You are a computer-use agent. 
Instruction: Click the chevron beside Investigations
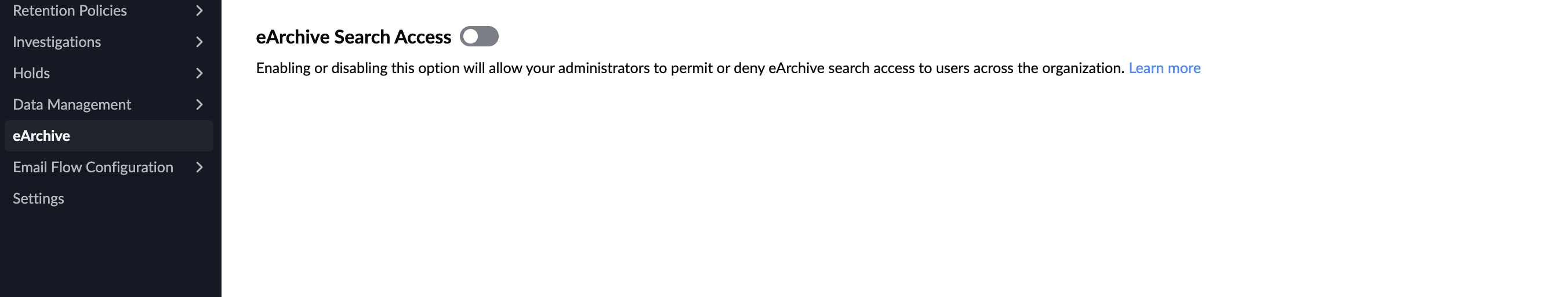[x=199, y=42]
